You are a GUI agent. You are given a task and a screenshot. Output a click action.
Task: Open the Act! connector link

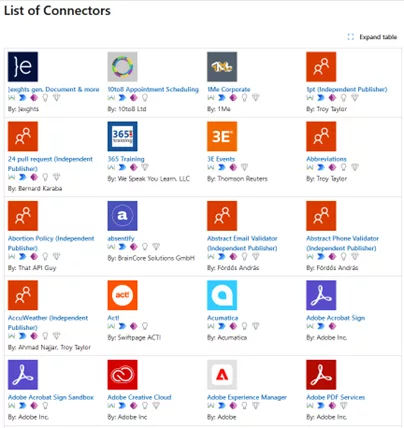(113, 318)
